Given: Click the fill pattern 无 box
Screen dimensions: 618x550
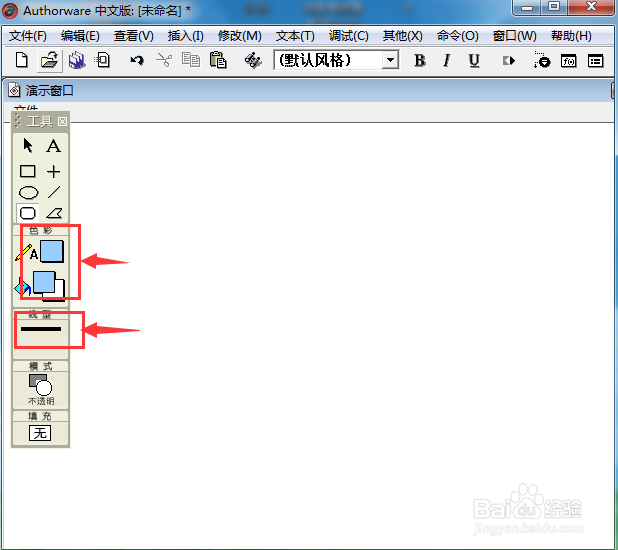Looking at the screenshot, I should [x=40, y=433].
